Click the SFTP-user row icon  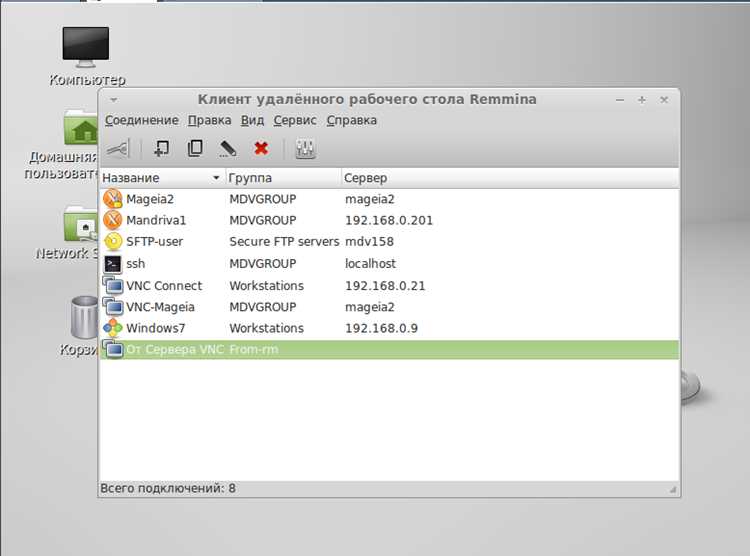[x=113, y=242]
